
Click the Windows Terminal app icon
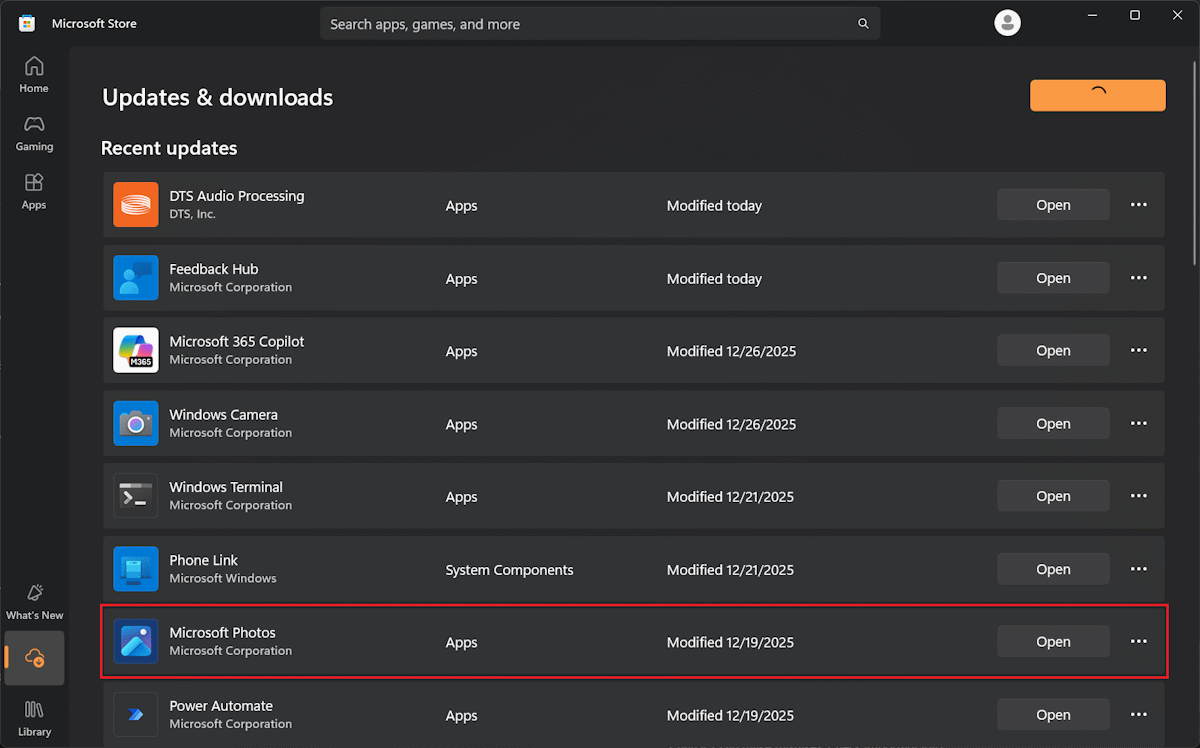point(136,496)
